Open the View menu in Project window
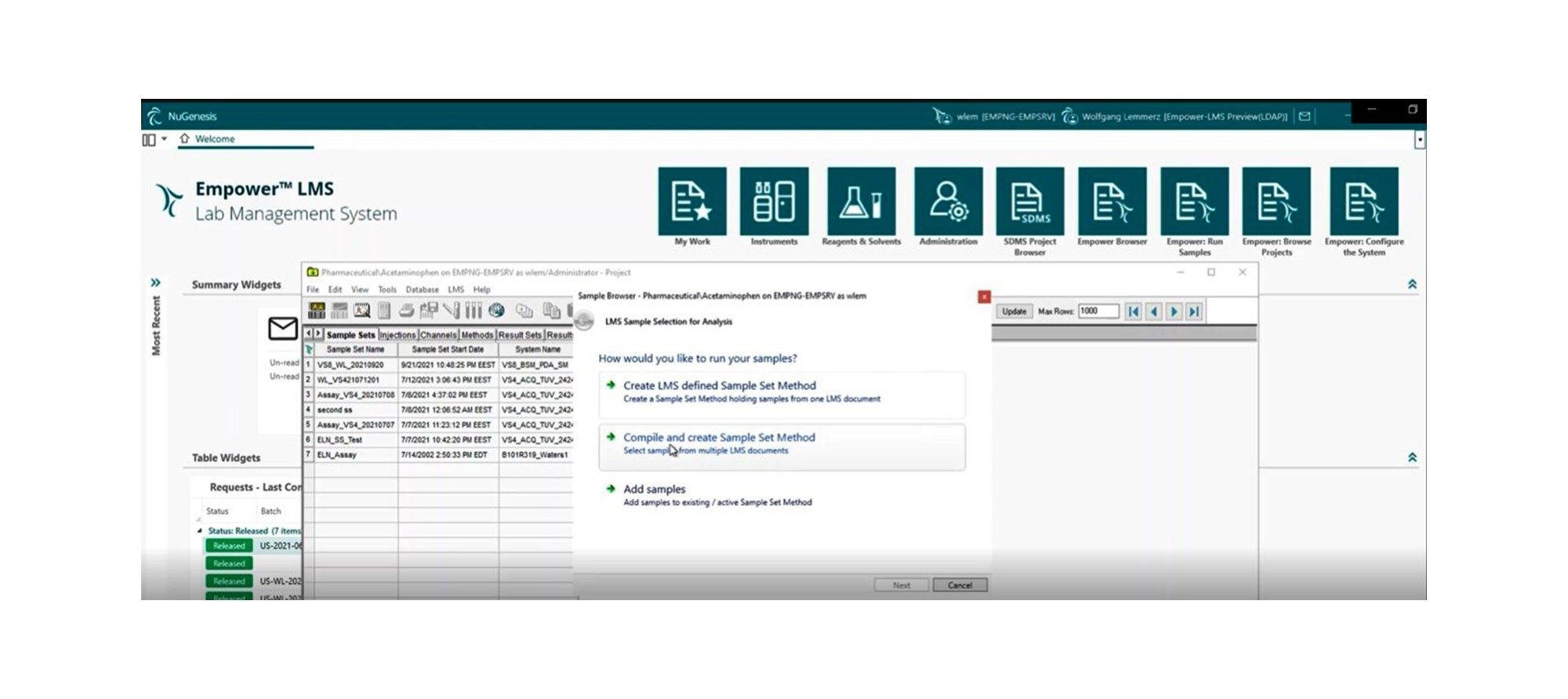1568x699 pixels. coord(360,289)
